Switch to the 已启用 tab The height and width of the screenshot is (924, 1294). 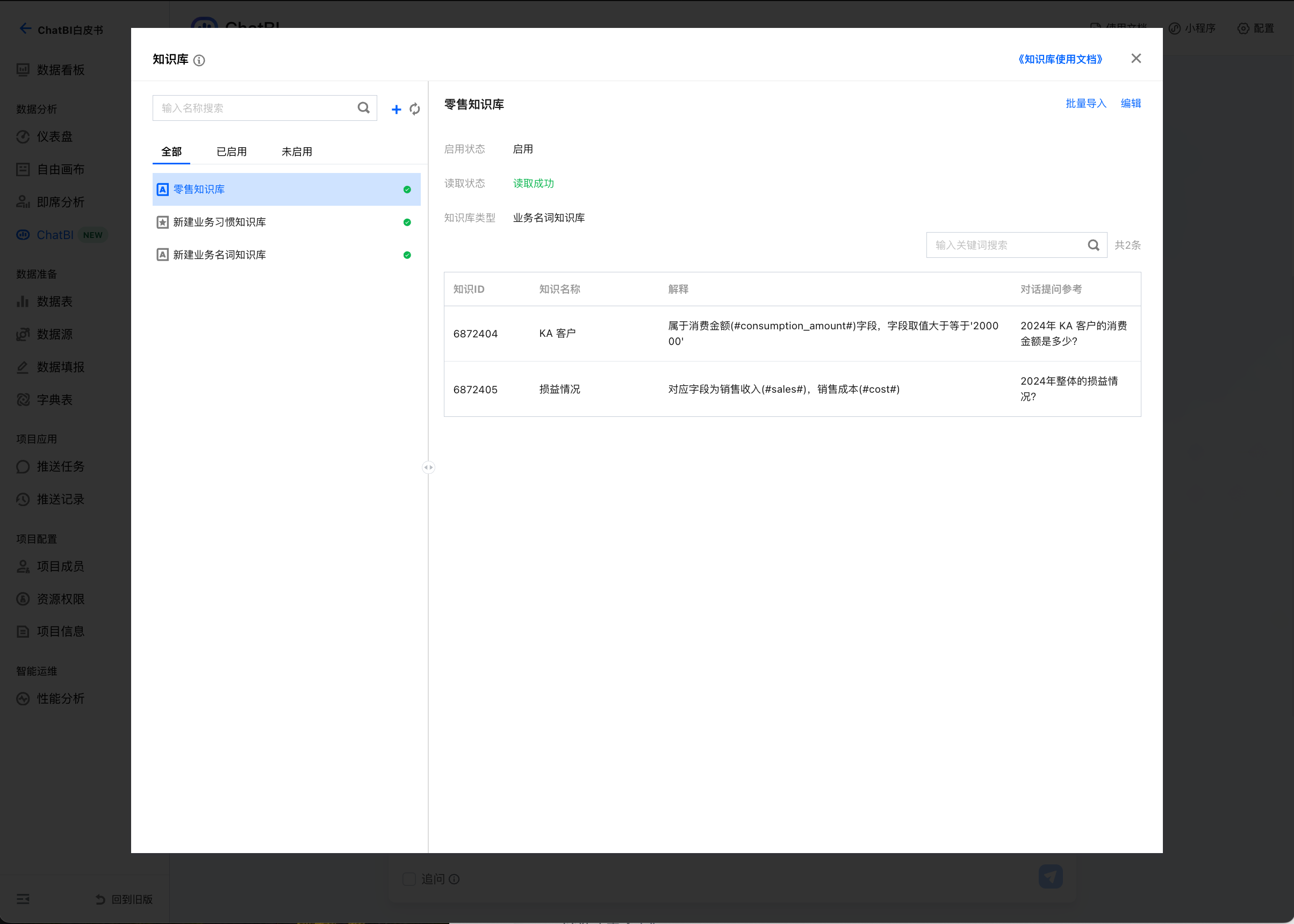pyautogui.click(x=232, y=152)
